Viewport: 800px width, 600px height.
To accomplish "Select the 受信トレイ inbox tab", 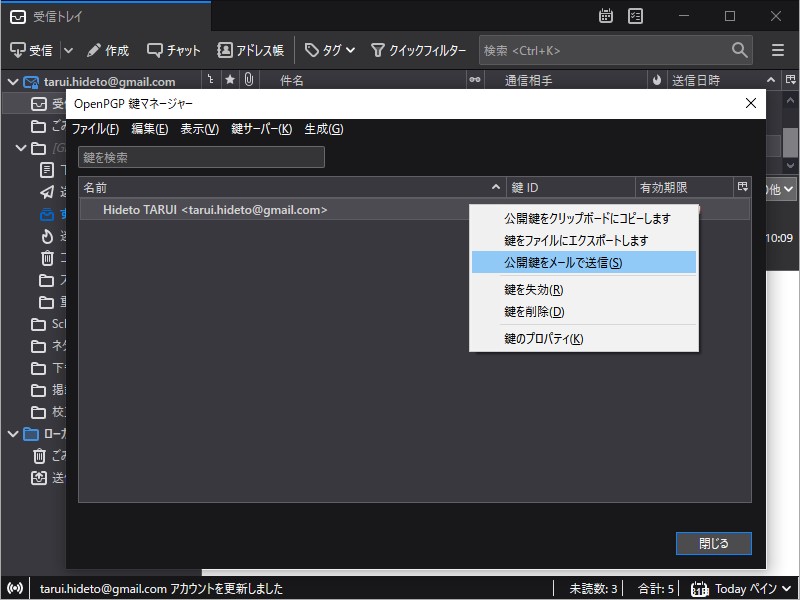I will pos(106,16).
